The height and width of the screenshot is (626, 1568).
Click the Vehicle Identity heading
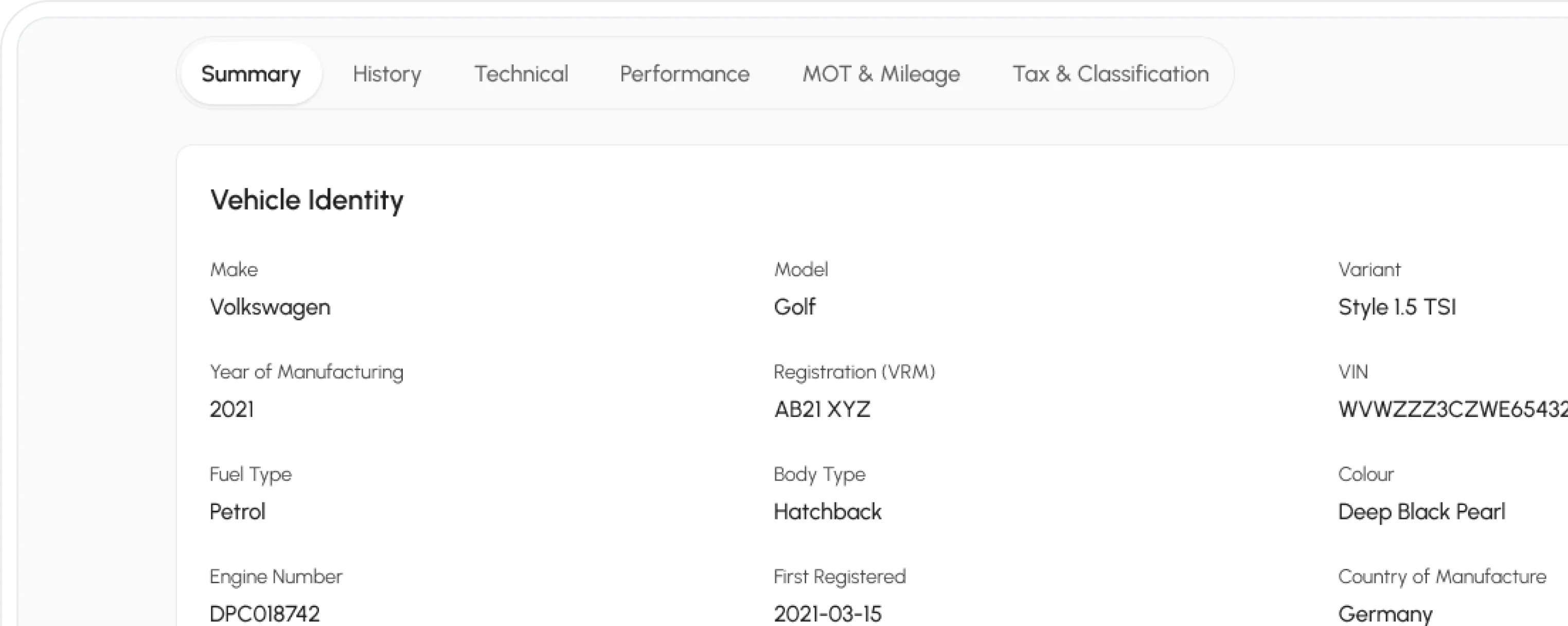click(x=307, y=200)
